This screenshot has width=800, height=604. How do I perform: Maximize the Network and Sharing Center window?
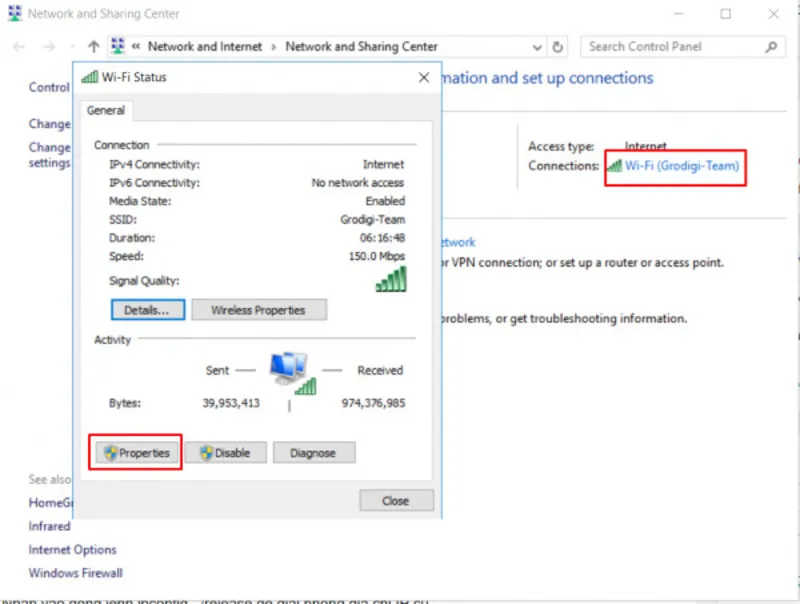(x=725, y=14)
